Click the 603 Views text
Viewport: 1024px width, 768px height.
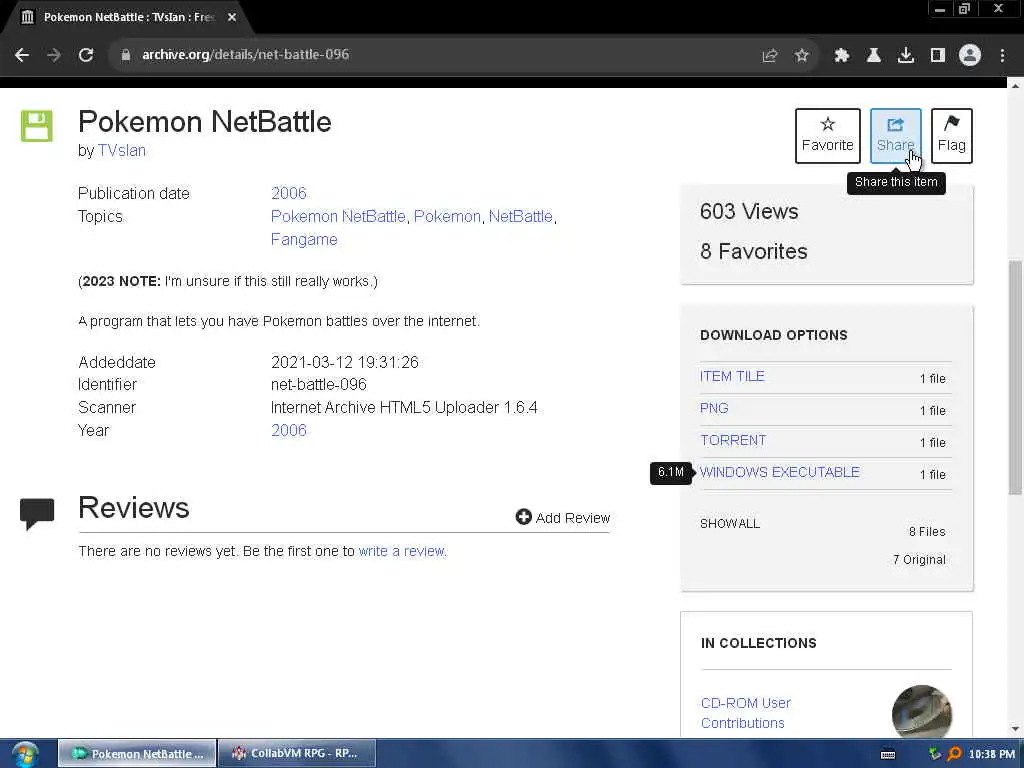pos(749,212)
